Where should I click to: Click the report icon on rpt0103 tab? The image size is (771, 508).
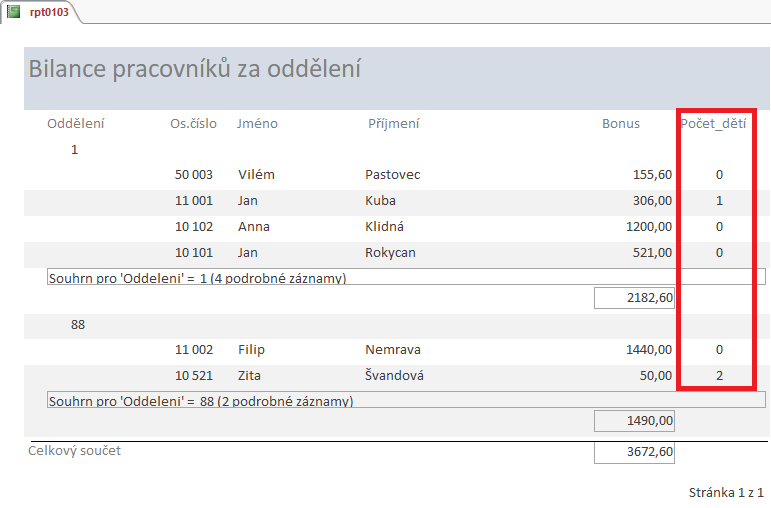pos(14,12)
